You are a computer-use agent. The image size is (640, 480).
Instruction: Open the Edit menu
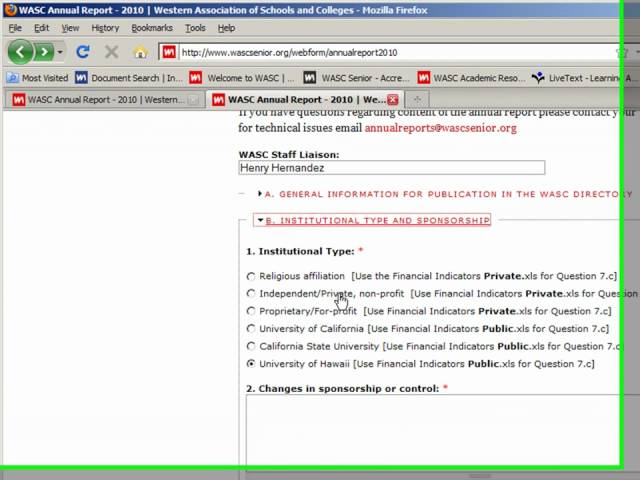pos(41,28)
